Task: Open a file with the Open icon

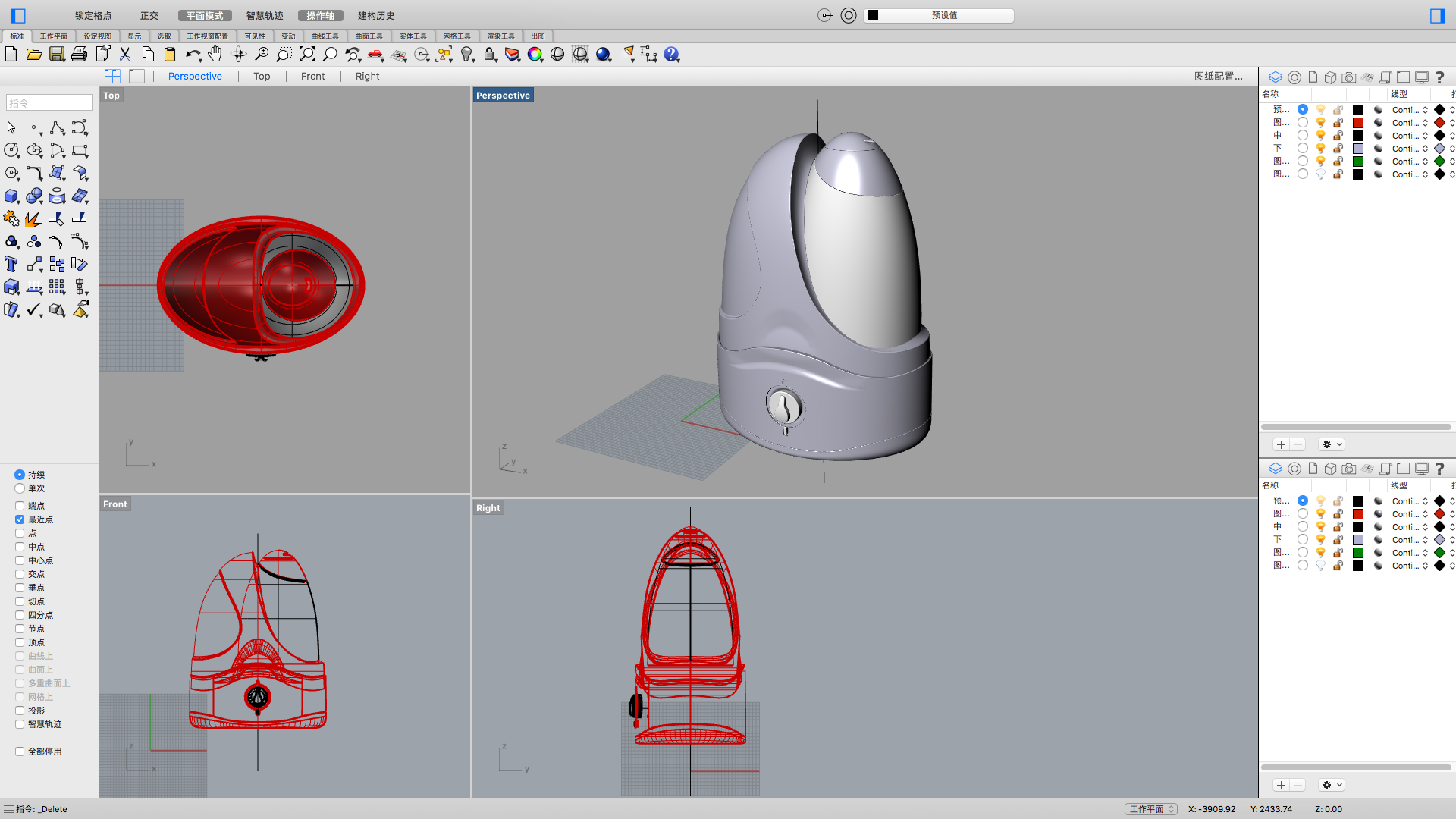Action: click(34, 54)
